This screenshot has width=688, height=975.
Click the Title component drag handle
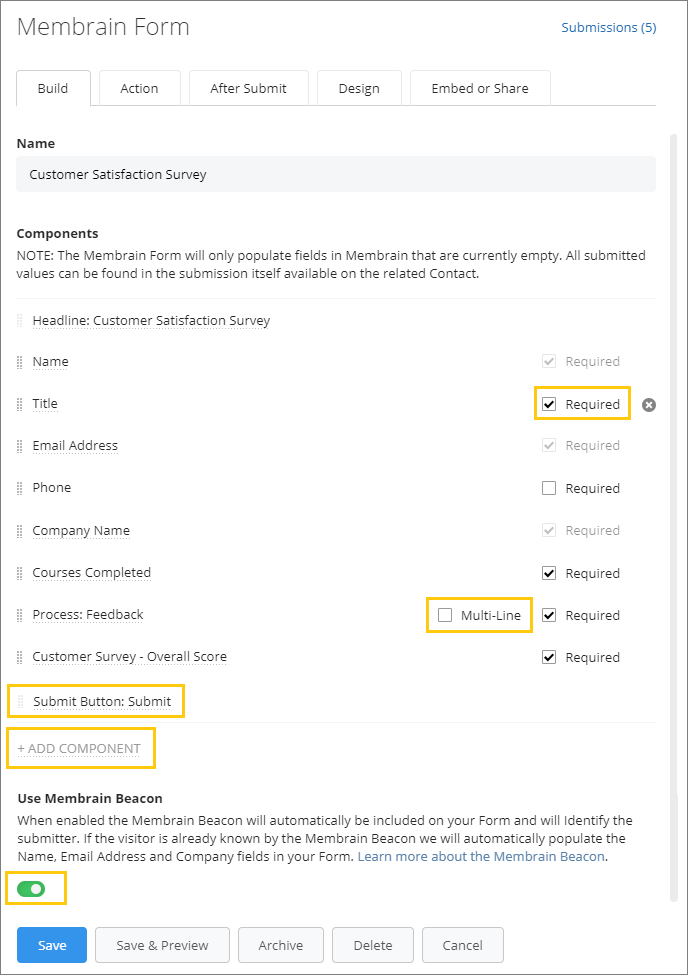(19, 403)
